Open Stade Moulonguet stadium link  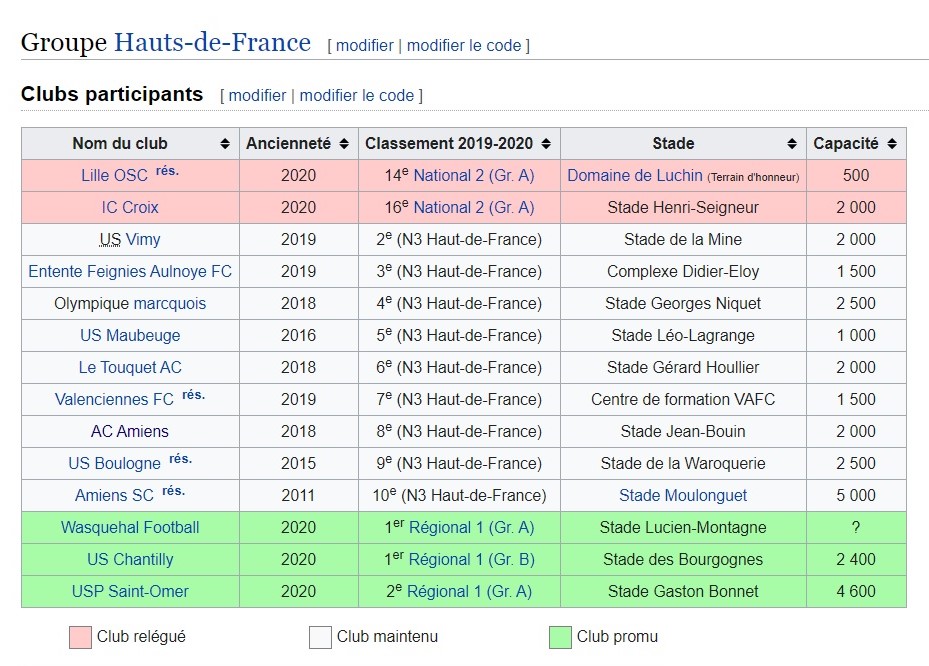[x=683, y=496]
